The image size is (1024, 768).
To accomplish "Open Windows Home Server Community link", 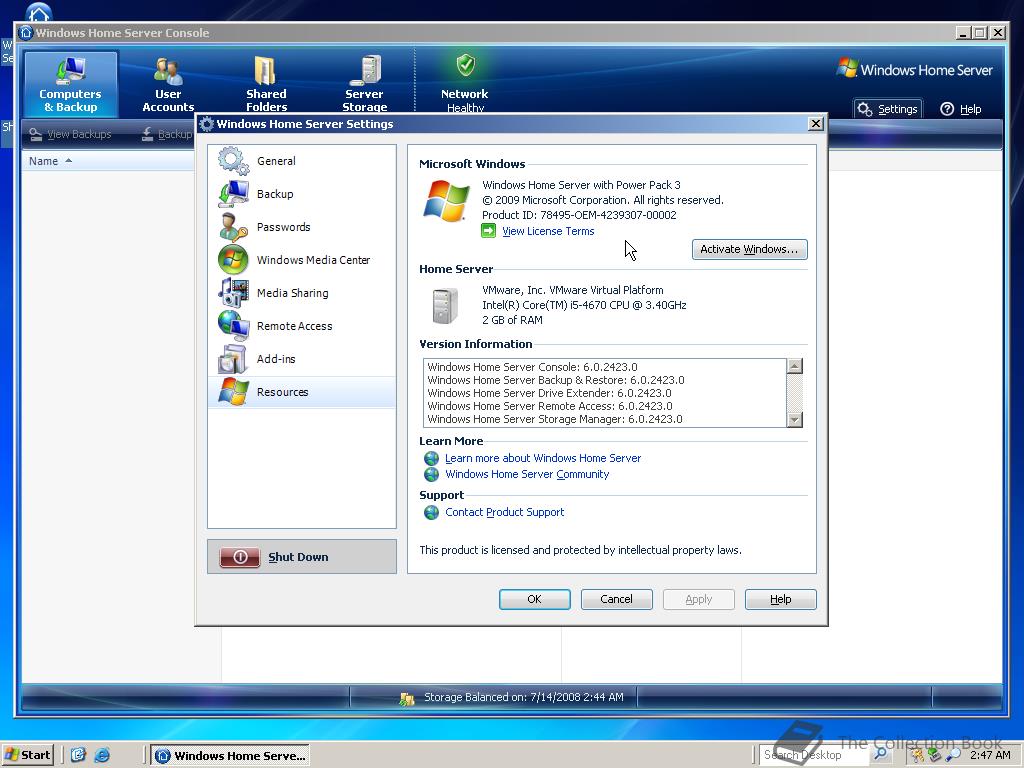I will [x=527, y=474].
